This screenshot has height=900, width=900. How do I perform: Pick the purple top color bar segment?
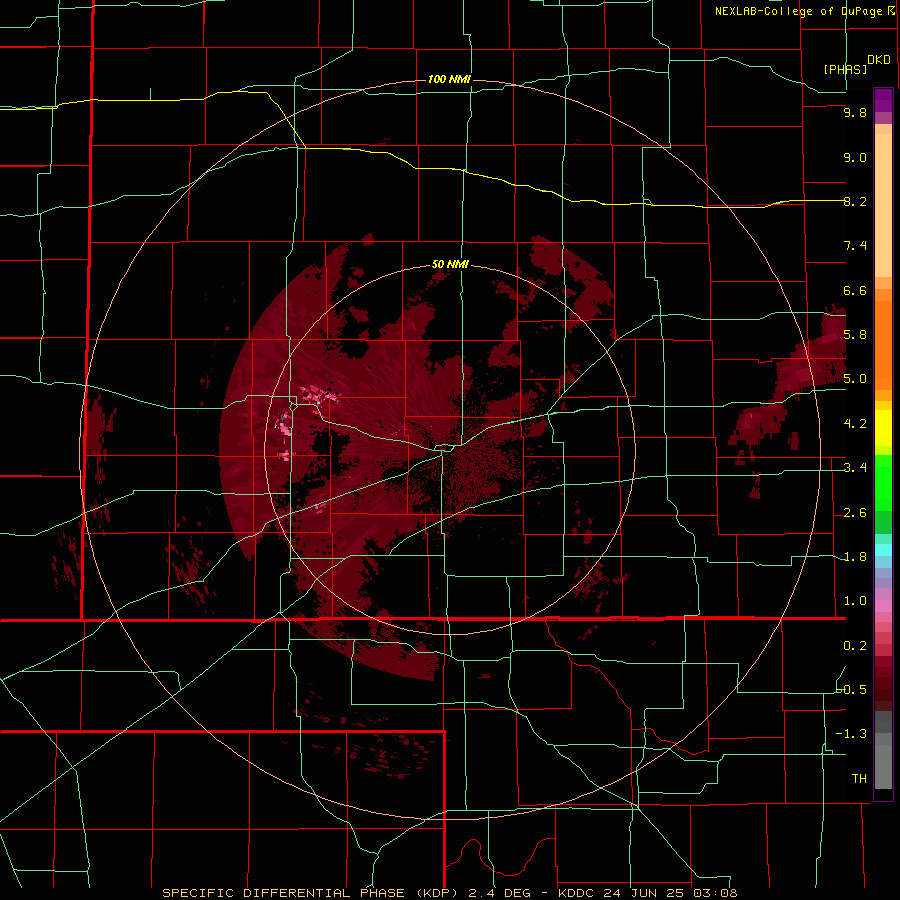point(883,100)
